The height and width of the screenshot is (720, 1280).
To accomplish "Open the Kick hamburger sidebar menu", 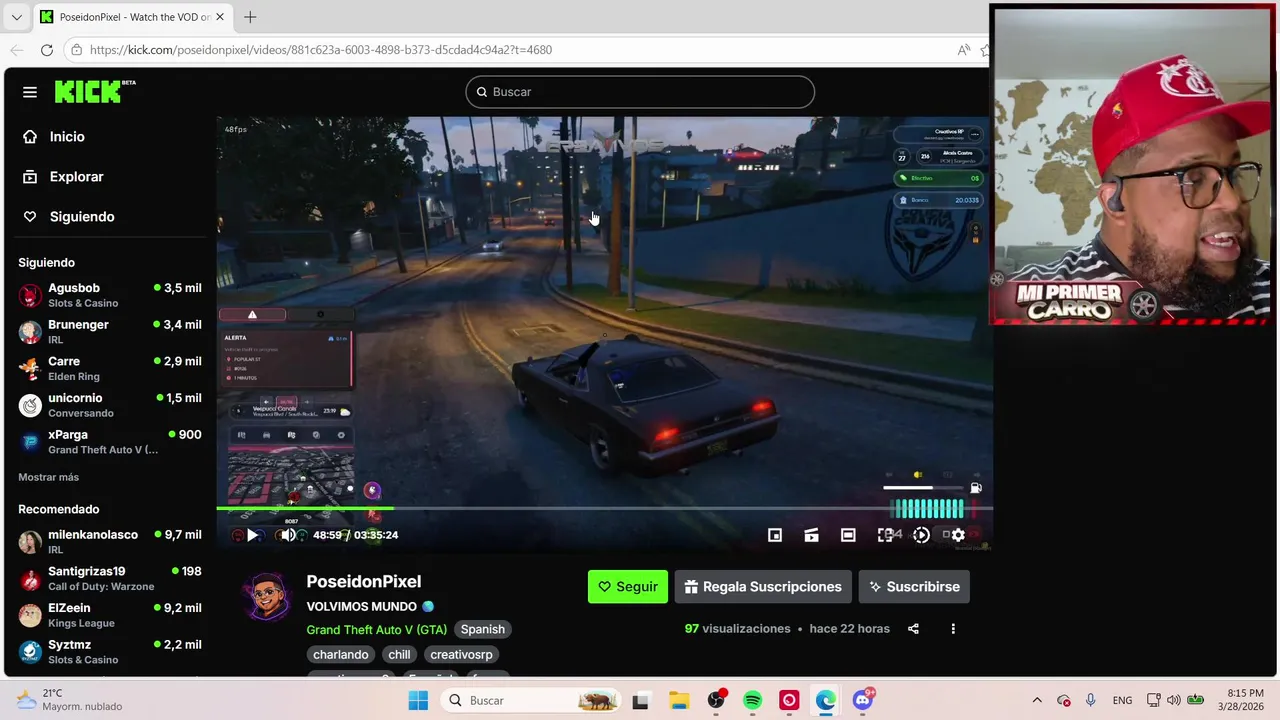I will [30, 92].
